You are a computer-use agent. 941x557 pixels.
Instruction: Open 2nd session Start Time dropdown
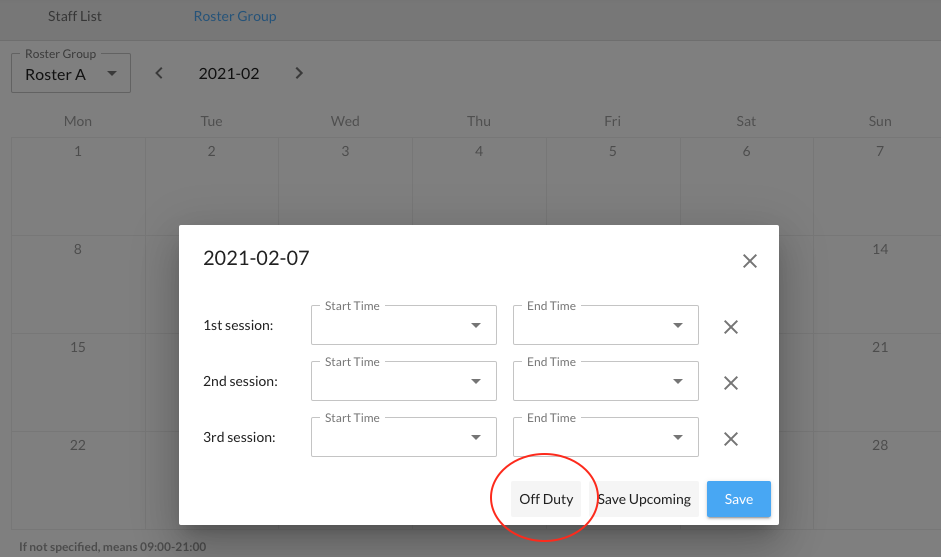(x=403, y=382)
